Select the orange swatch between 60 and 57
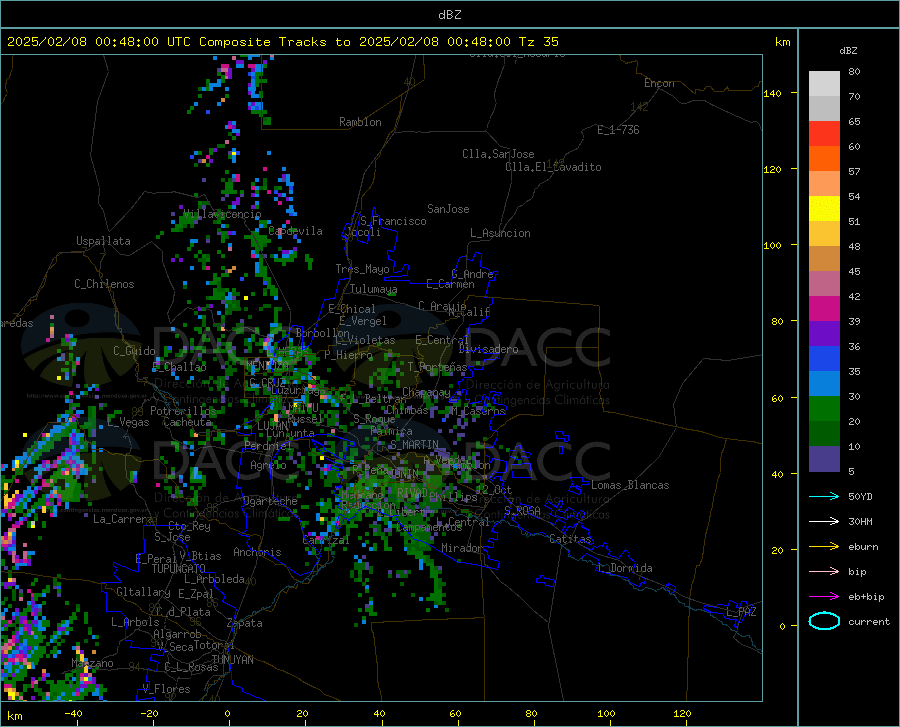This screenshot has height=727, width=900. pyautogui.click(x=824, y=159)
